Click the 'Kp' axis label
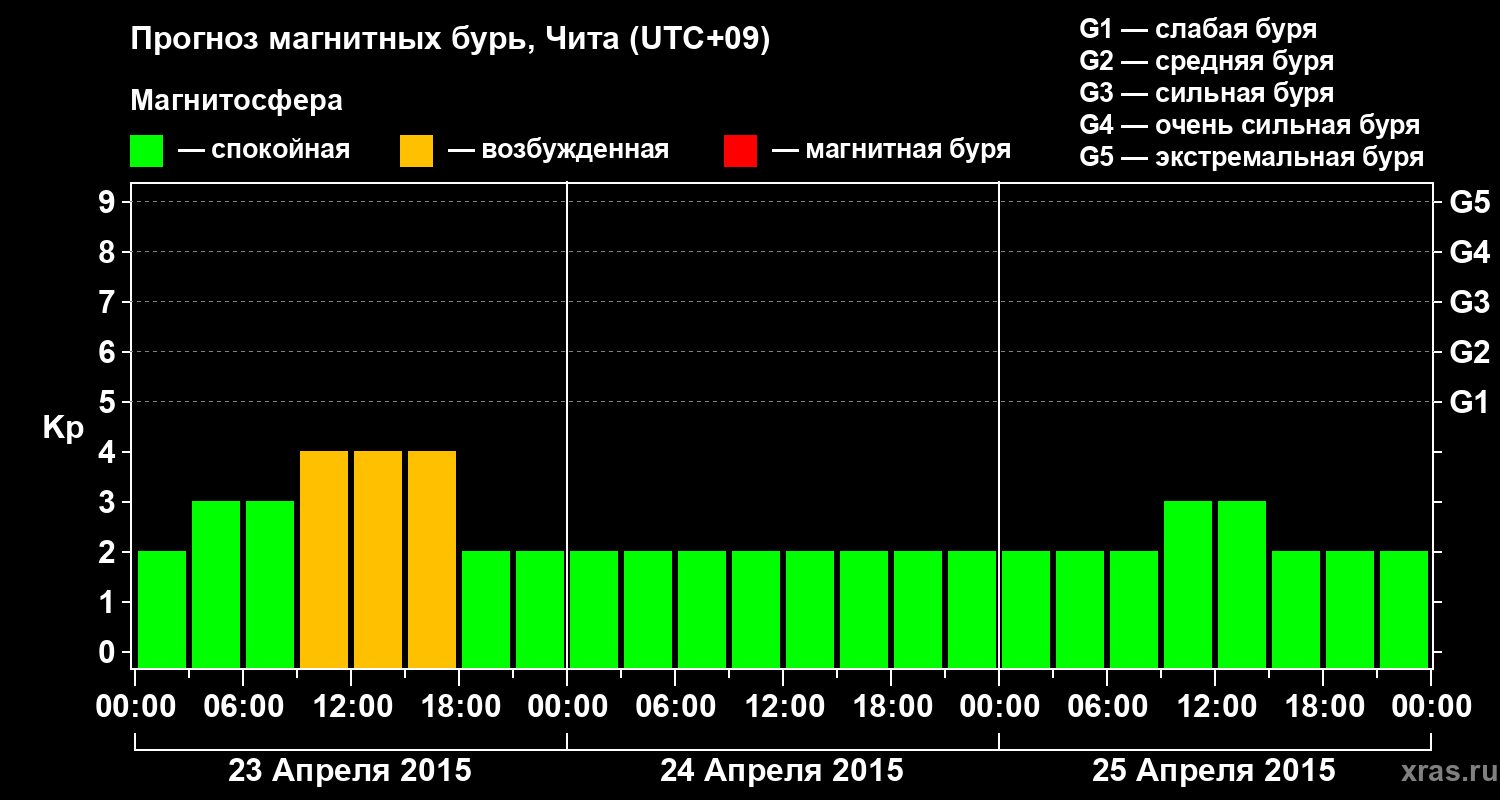 [63, 428]
